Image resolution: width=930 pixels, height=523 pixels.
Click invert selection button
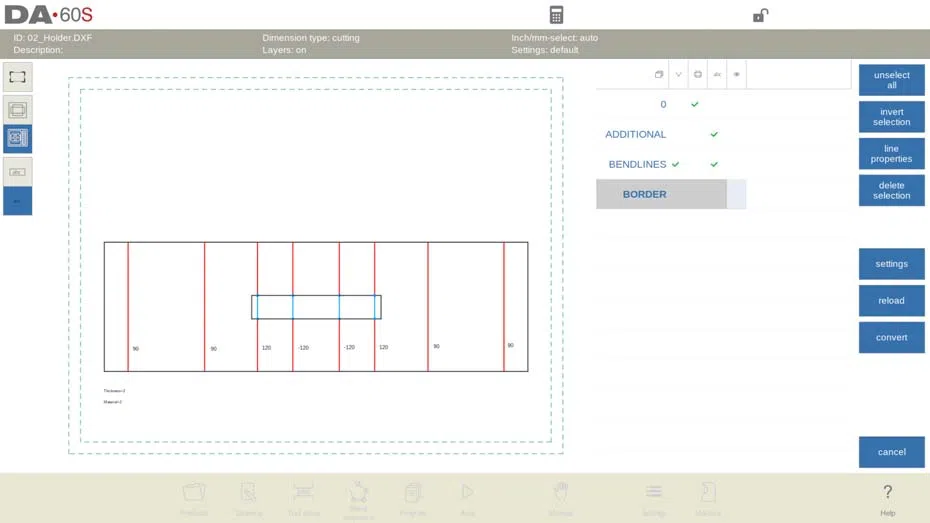pyautogui.click(x=891, y=117)
